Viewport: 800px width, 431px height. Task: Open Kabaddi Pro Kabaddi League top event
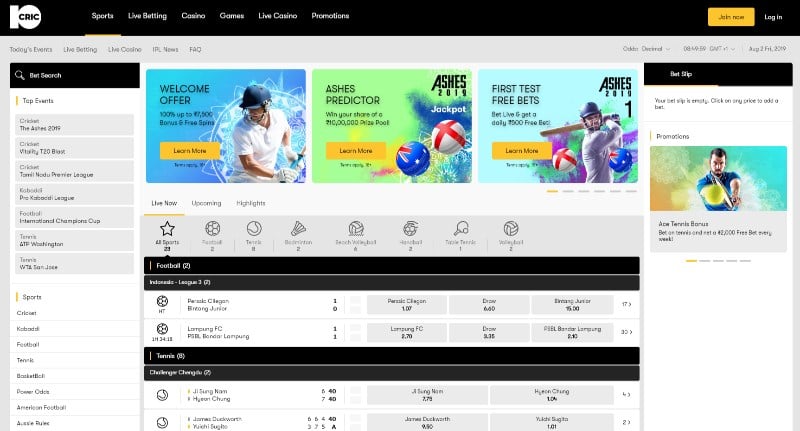[74, 194]
